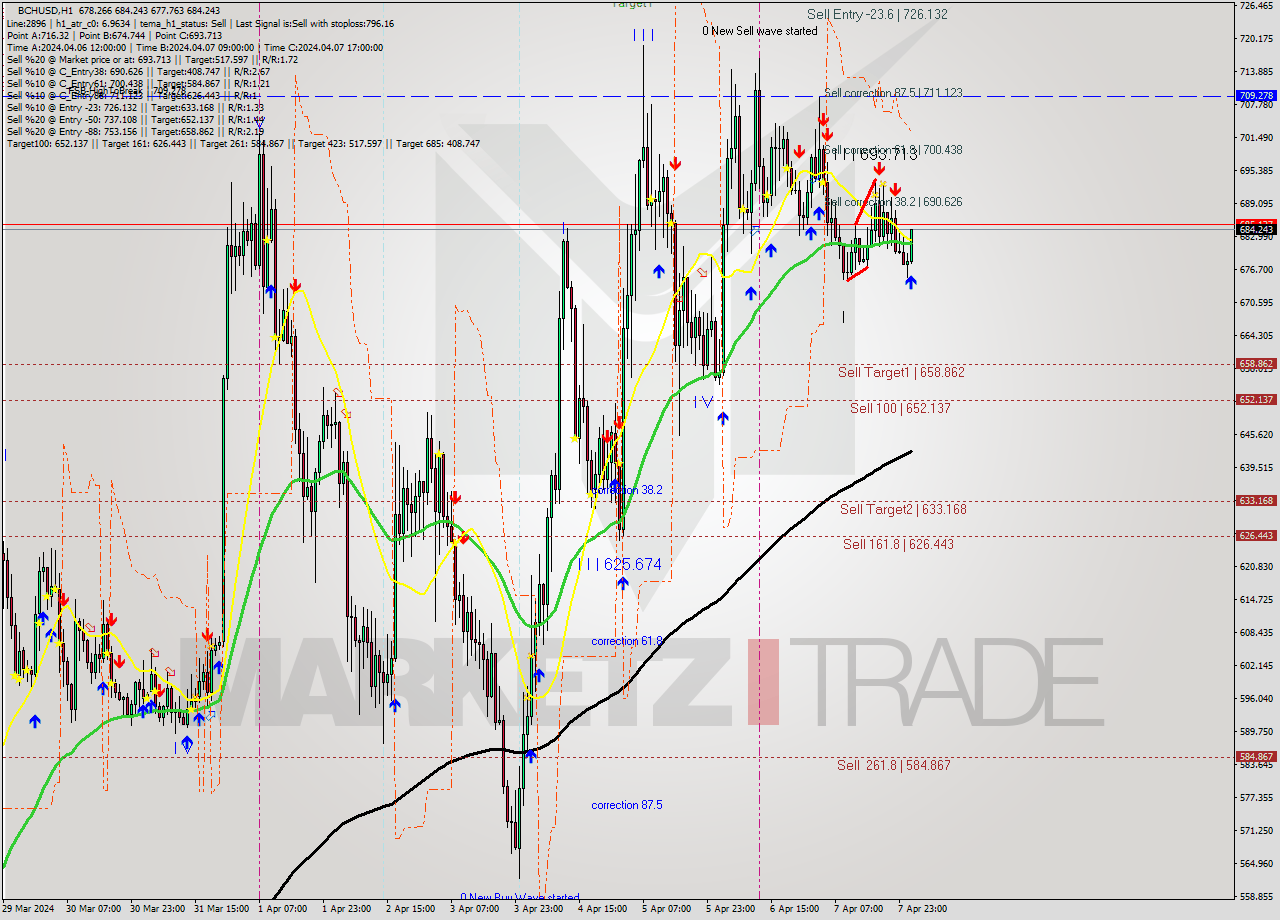Screen dimensions: 1280x920
Task: Click the blue 'correction 61.8' label
Action: pyautogui.click(x=627, y=641)
